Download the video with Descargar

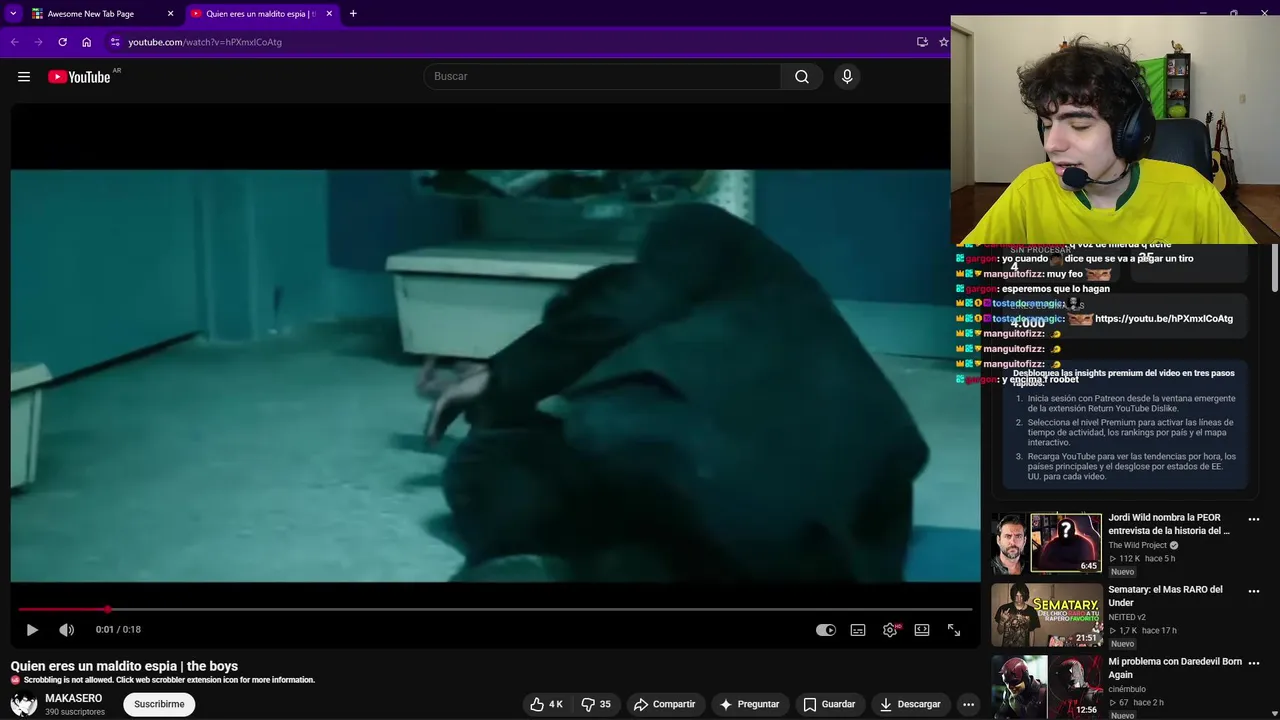910,704
